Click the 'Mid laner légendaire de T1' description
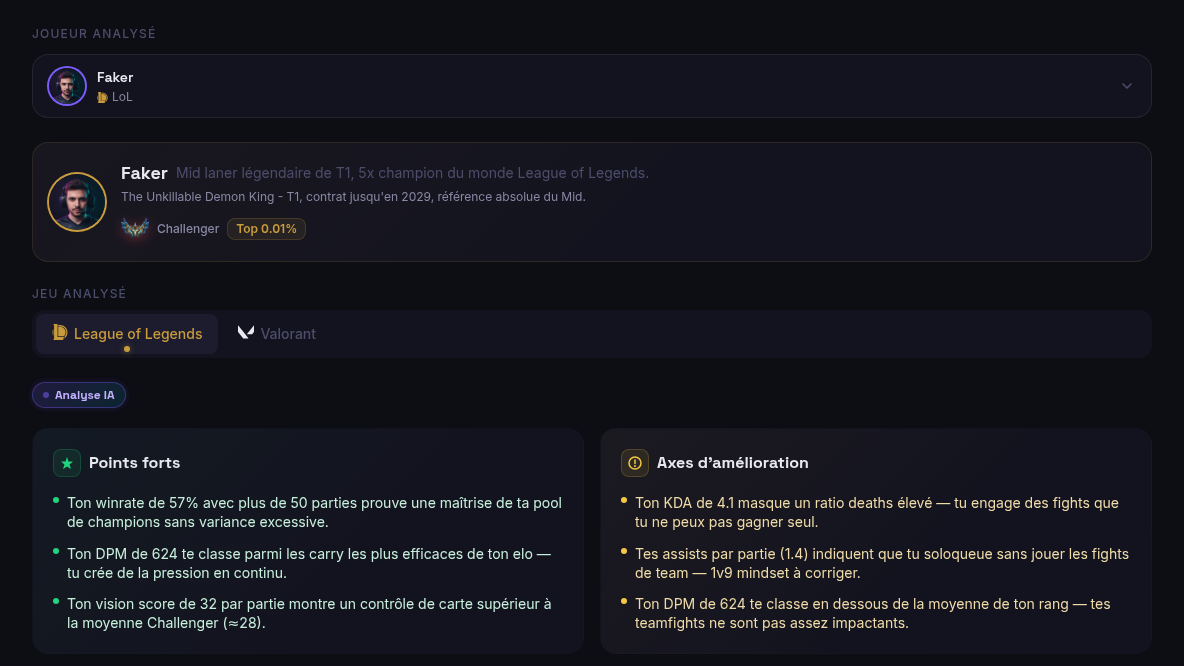This screenshot has width=1184, height=666. 412,173
